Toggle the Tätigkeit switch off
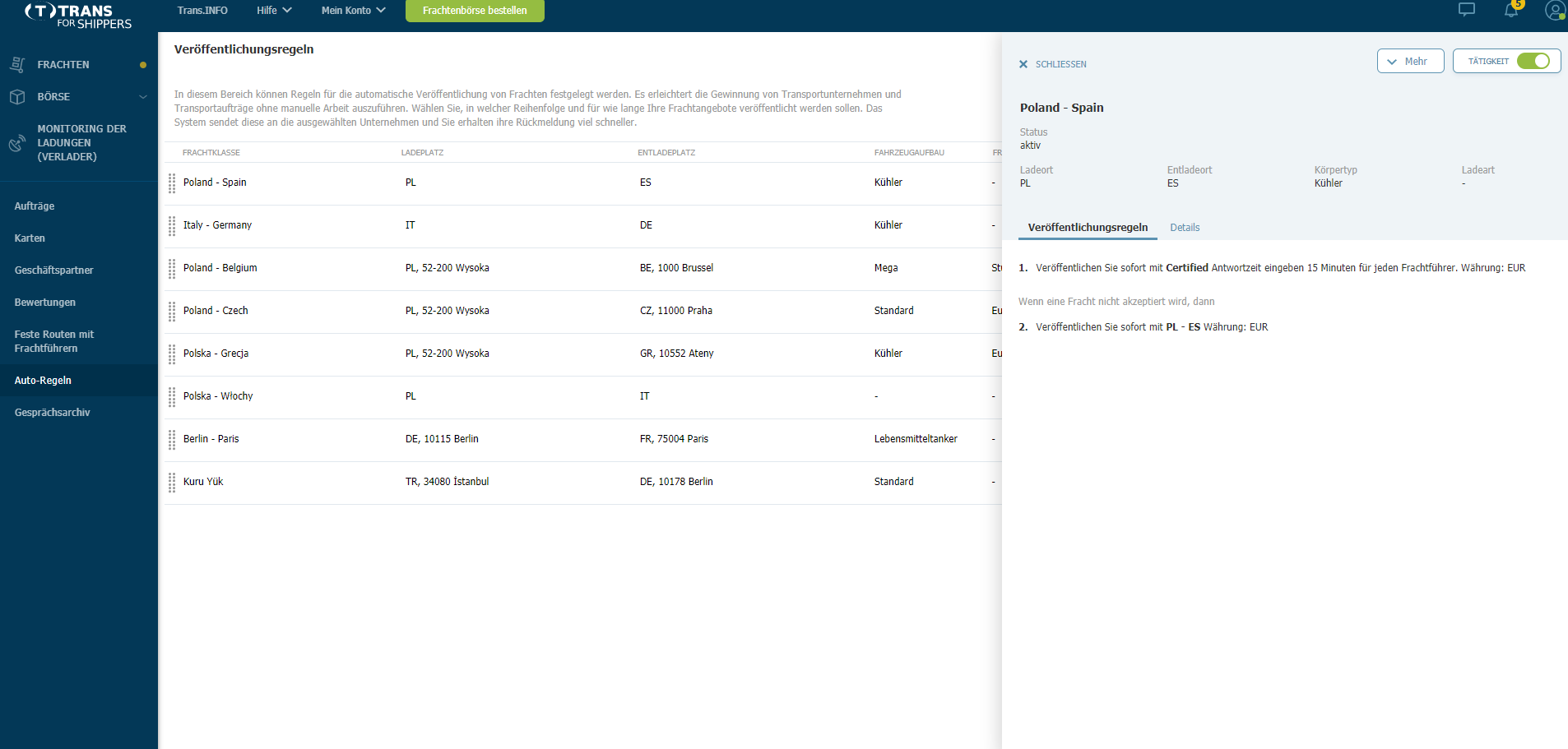 pyautogui.click(x=1533, y=61)
